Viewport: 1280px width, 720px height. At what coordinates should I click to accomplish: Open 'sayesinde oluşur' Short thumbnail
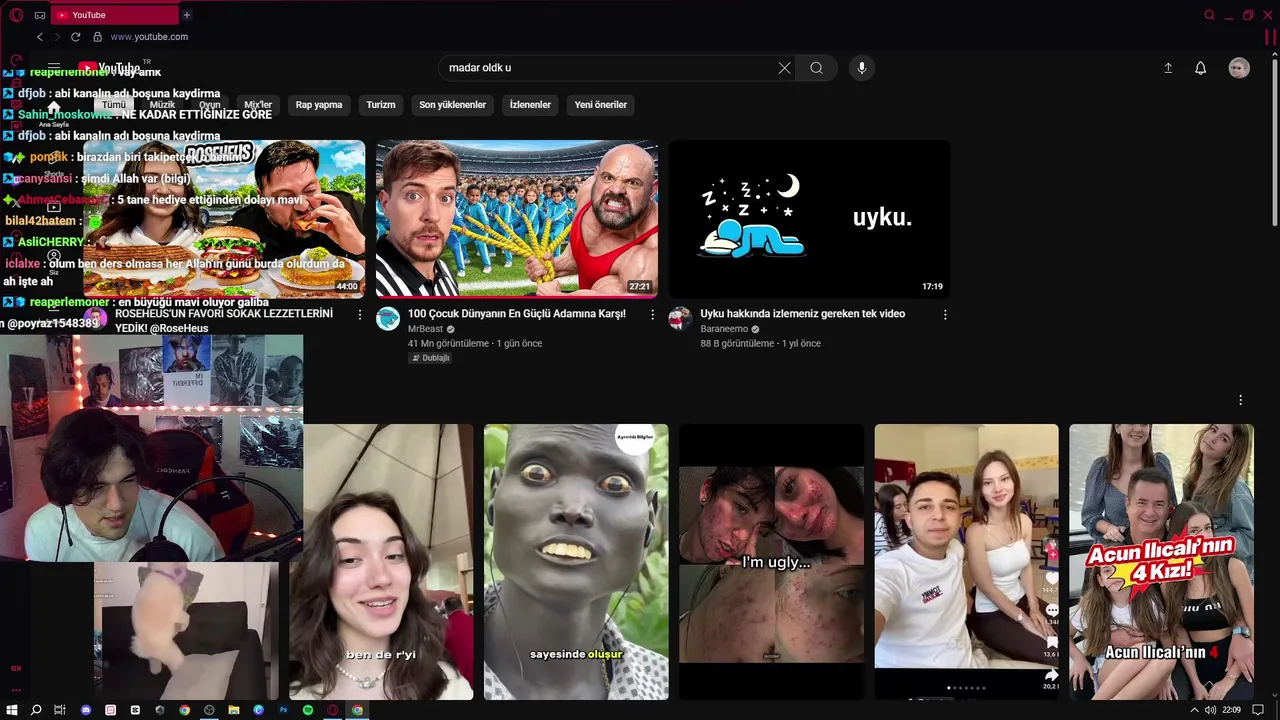(576, 562)
